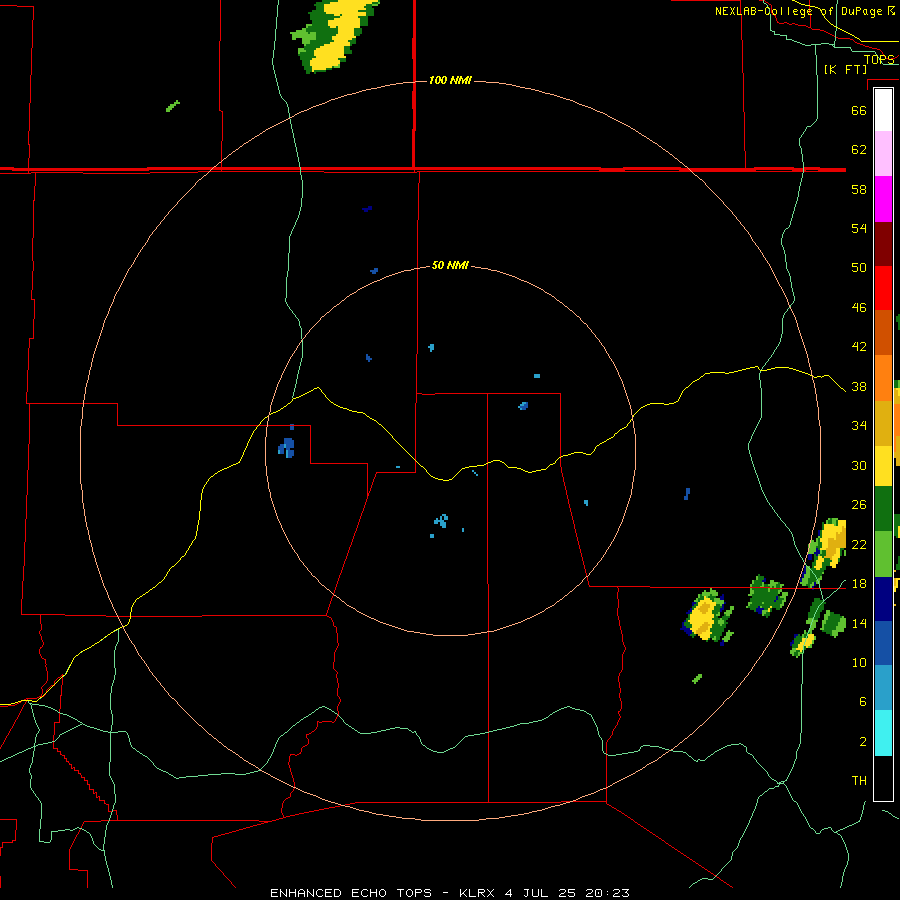This screenshot has width=900, height=900.
Task: Select the magenta band in the color scale
Action: [x=883, y=199]
